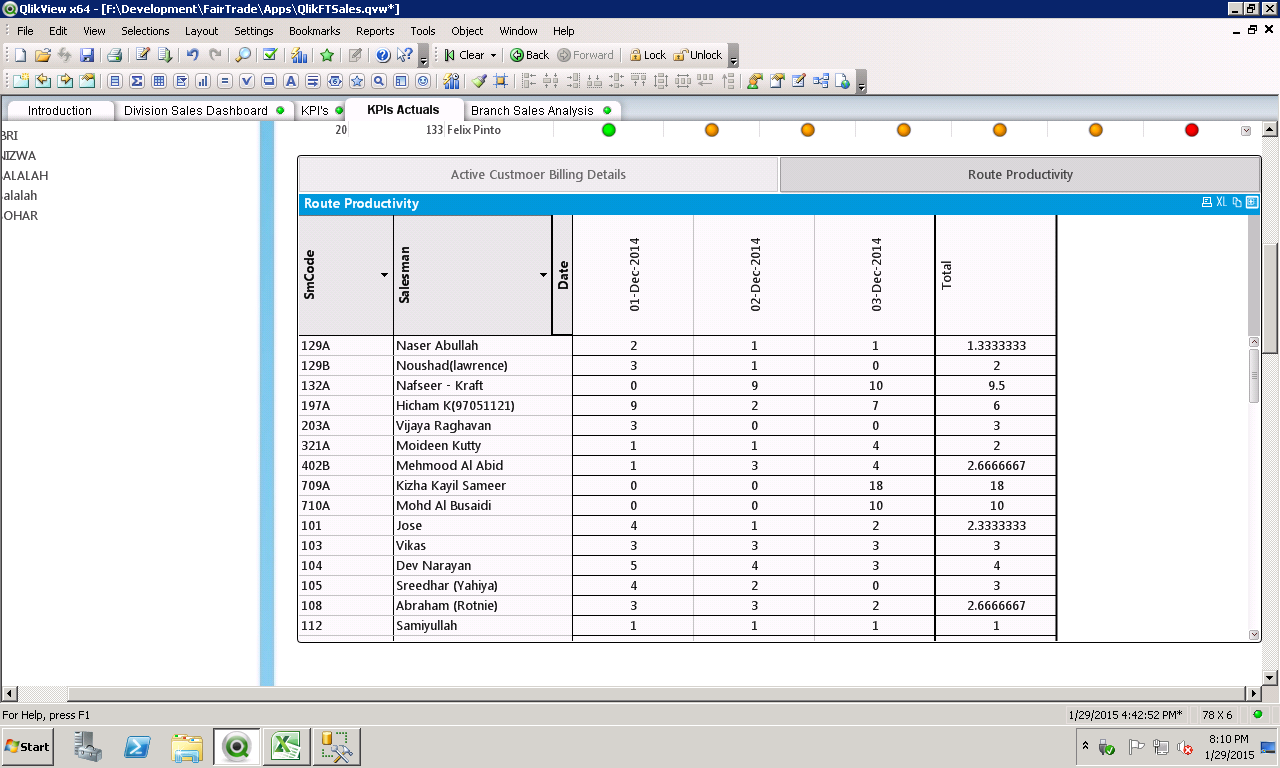Viewport: 1280px width, 768px height.
Task: Open the Bookmarks menu
Action: pos(314,31)
